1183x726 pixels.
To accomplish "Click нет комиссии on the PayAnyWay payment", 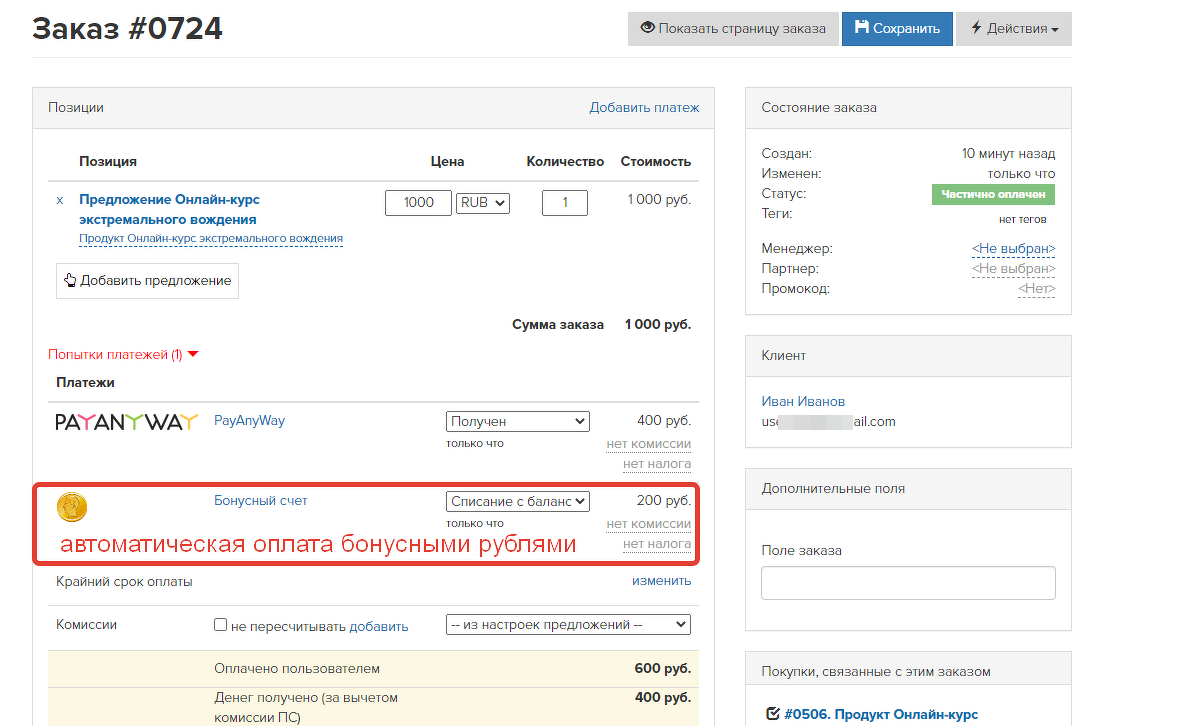I will pos(649,443).
